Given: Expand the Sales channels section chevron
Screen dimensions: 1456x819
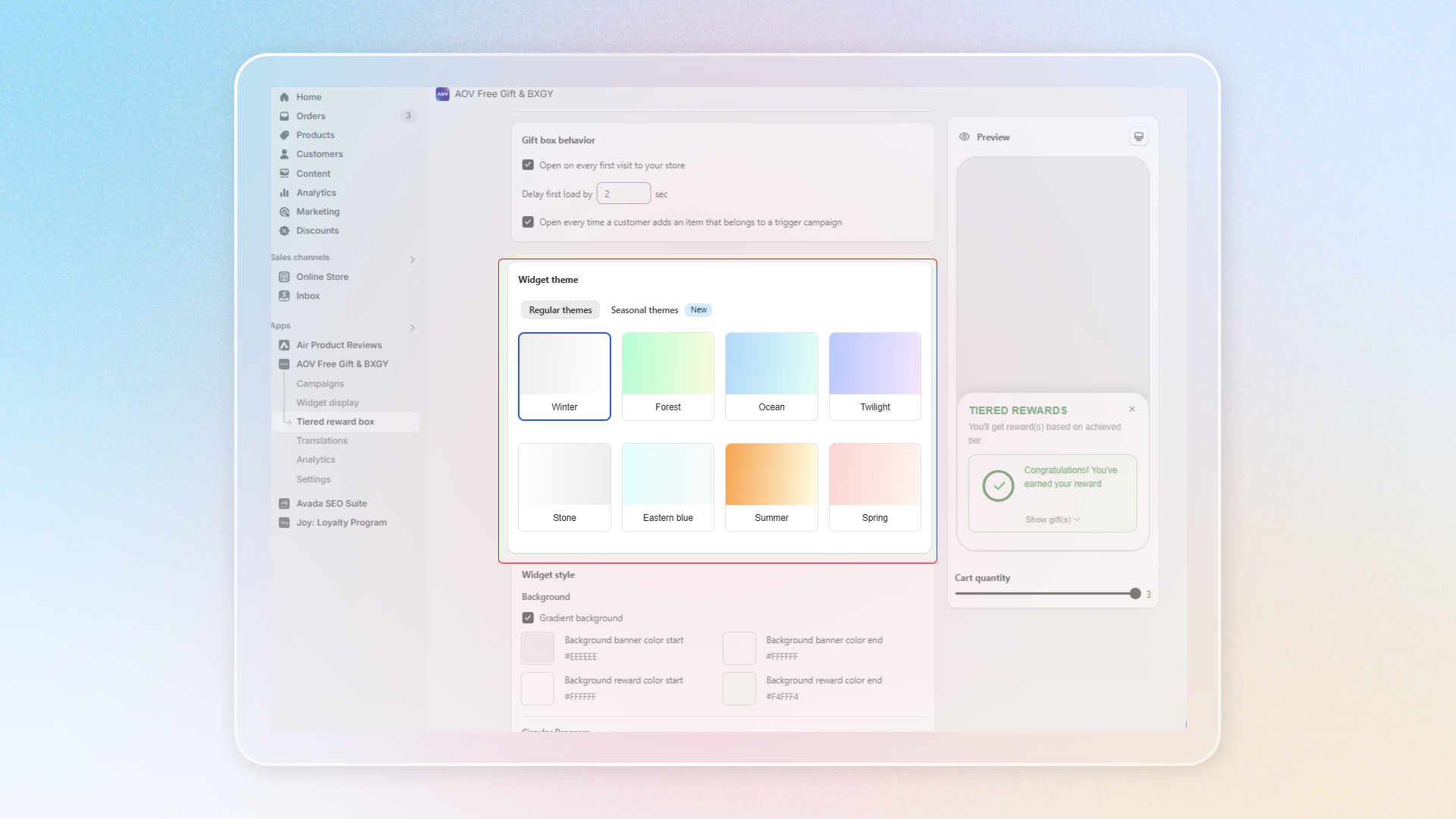Looking at the screenshot, I should [x=413, y=259].
